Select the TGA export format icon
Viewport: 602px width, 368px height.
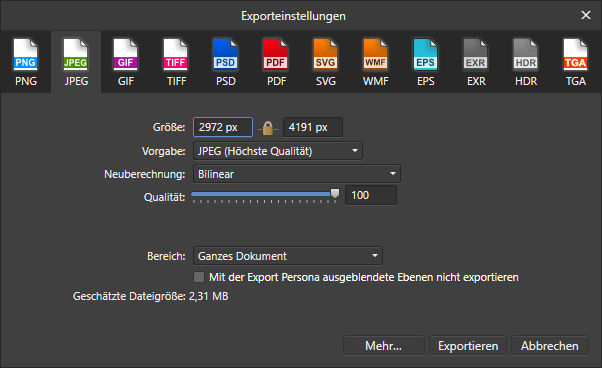576,62
